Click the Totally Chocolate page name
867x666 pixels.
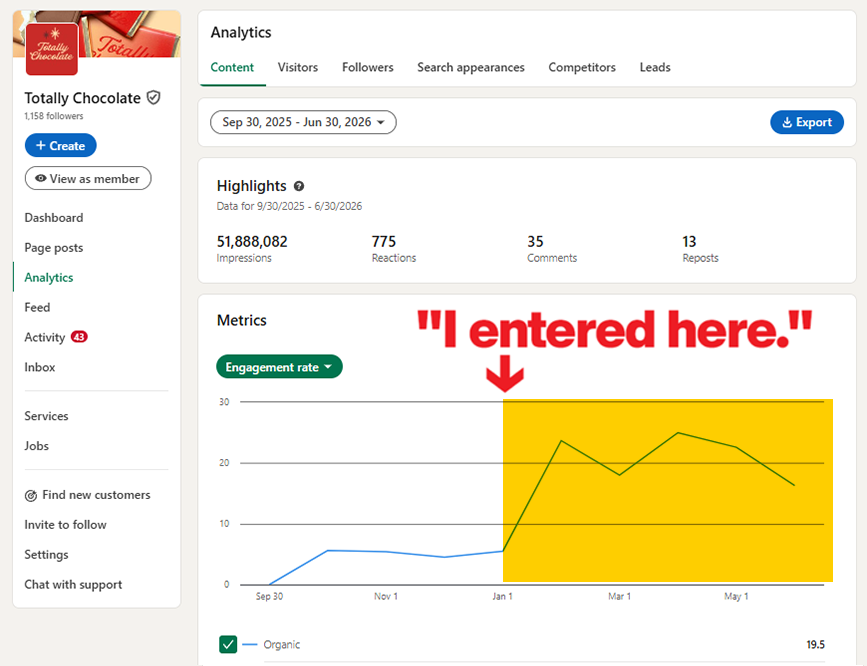tap(82, 98)
